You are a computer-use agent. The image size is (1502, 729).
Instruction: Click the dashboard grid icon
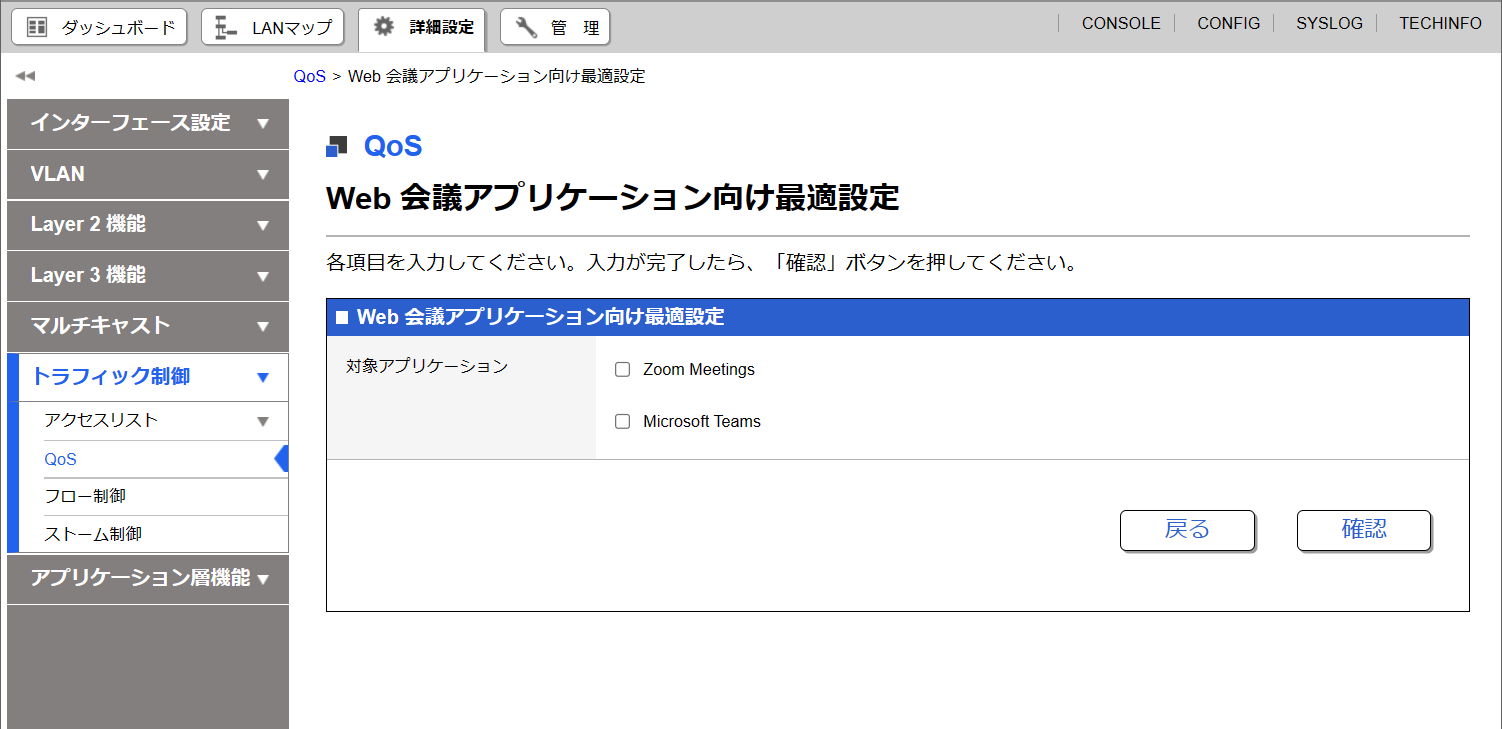(x=37, y=27)
